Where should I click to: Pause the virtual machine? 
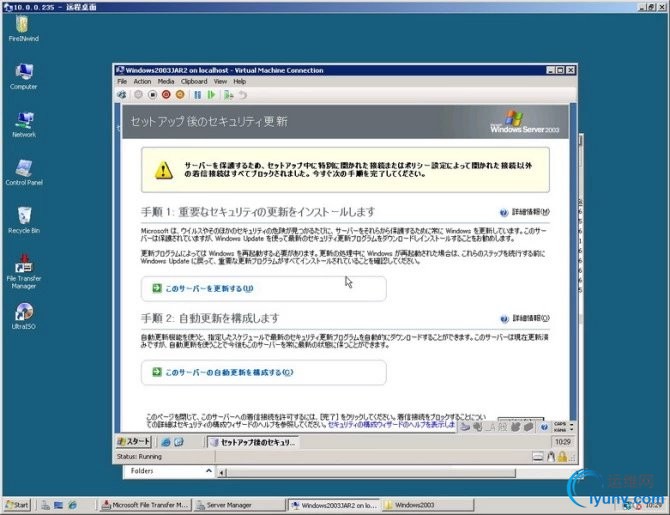197,95
